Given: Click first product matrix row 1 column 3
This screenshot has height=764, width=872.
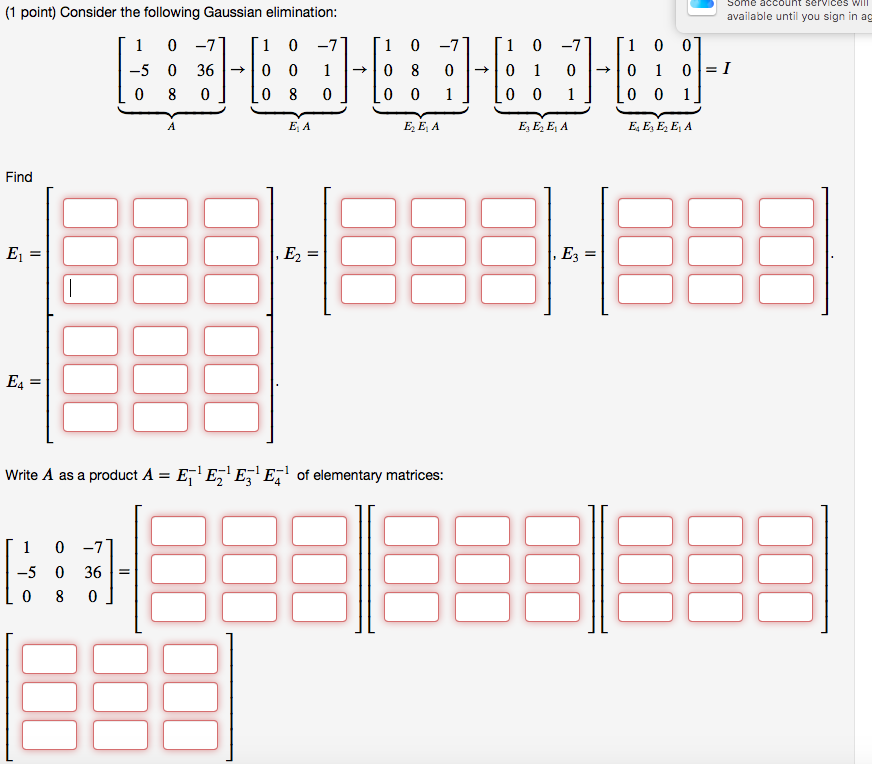Looking at the screenshot, I should [x=319, y=531].
